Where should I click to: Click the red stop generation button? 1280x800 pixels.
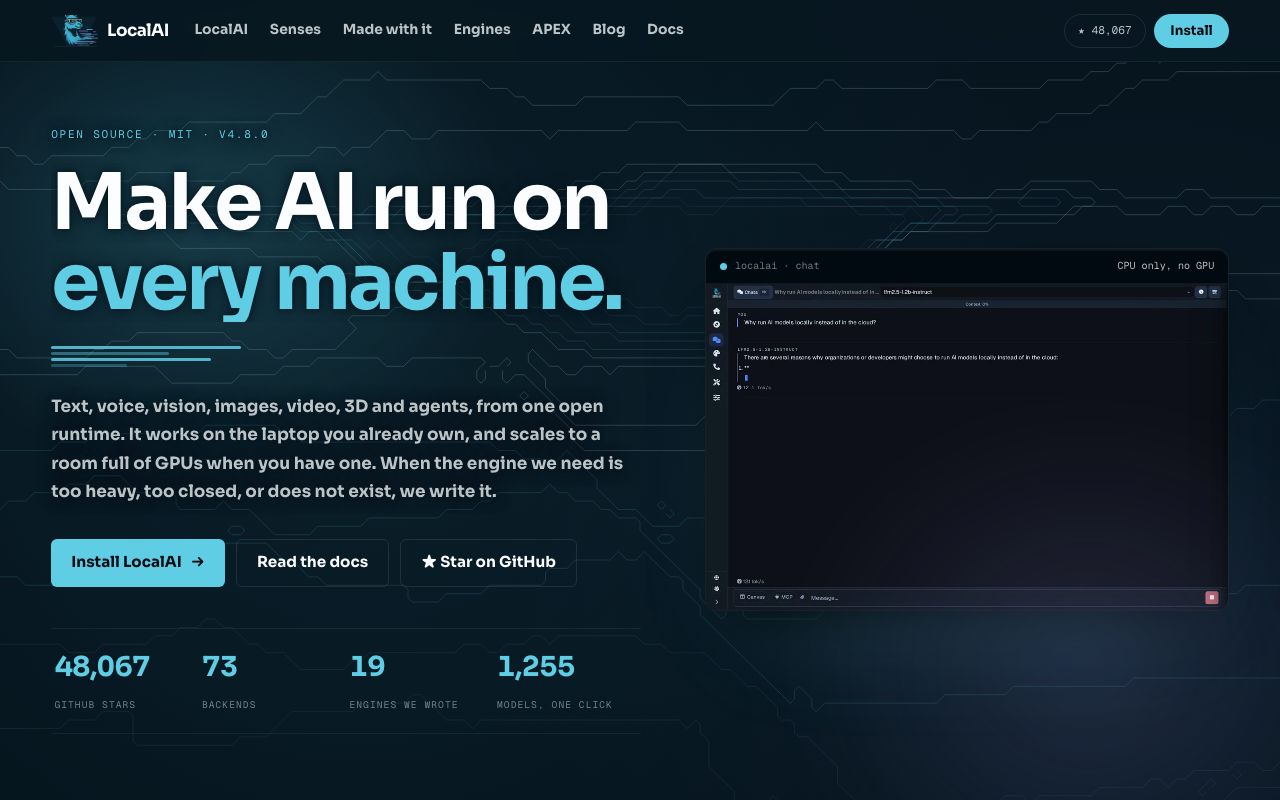pyautogui.click(x=1212, y=598)
